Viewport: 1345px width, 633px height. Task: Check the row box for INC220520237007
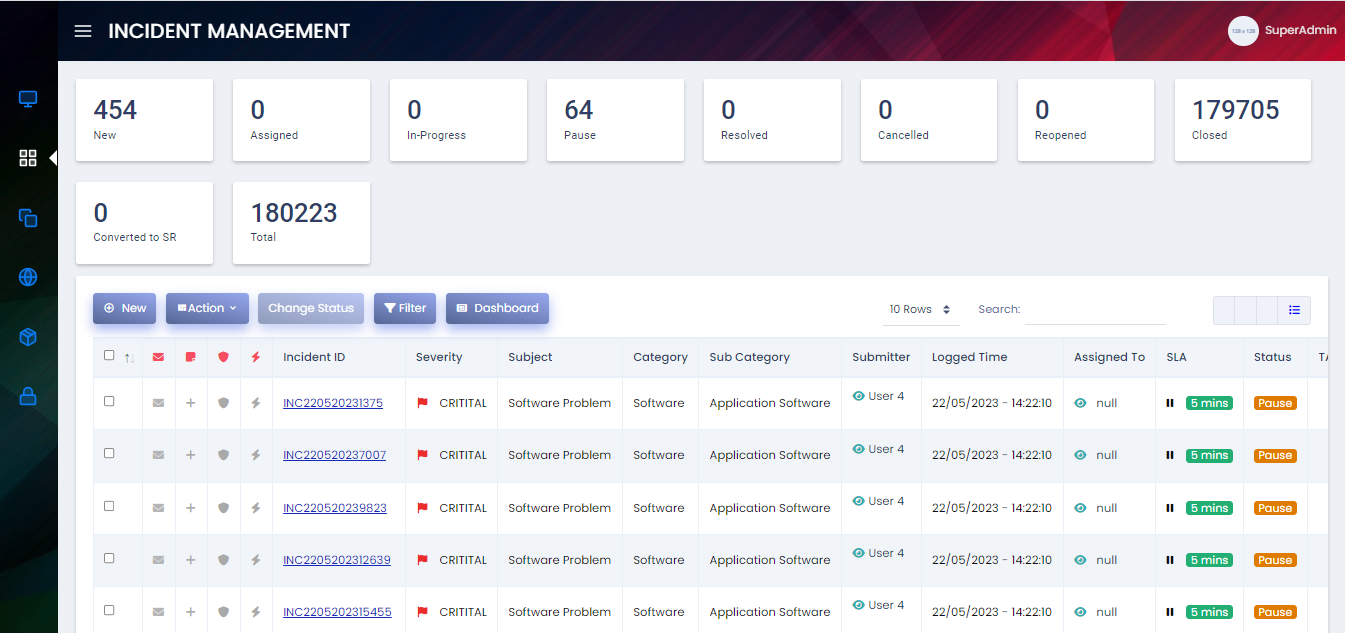tap(109, 453)
